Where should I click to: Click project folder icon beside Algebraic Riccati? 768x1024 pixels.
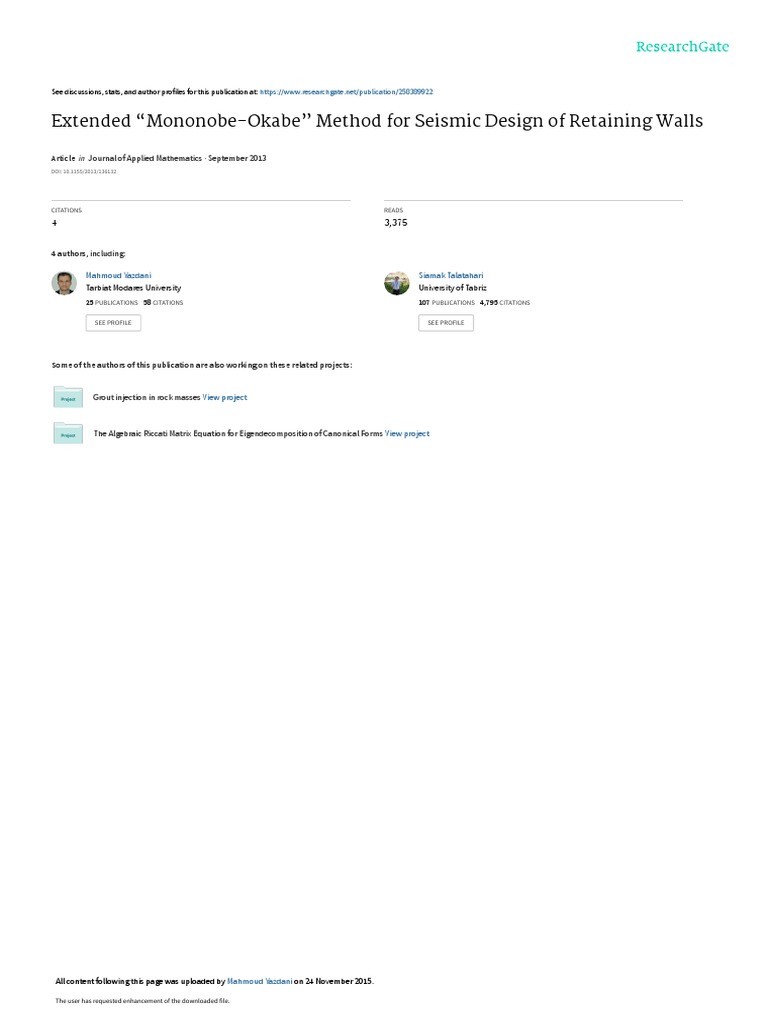(68, 434)
